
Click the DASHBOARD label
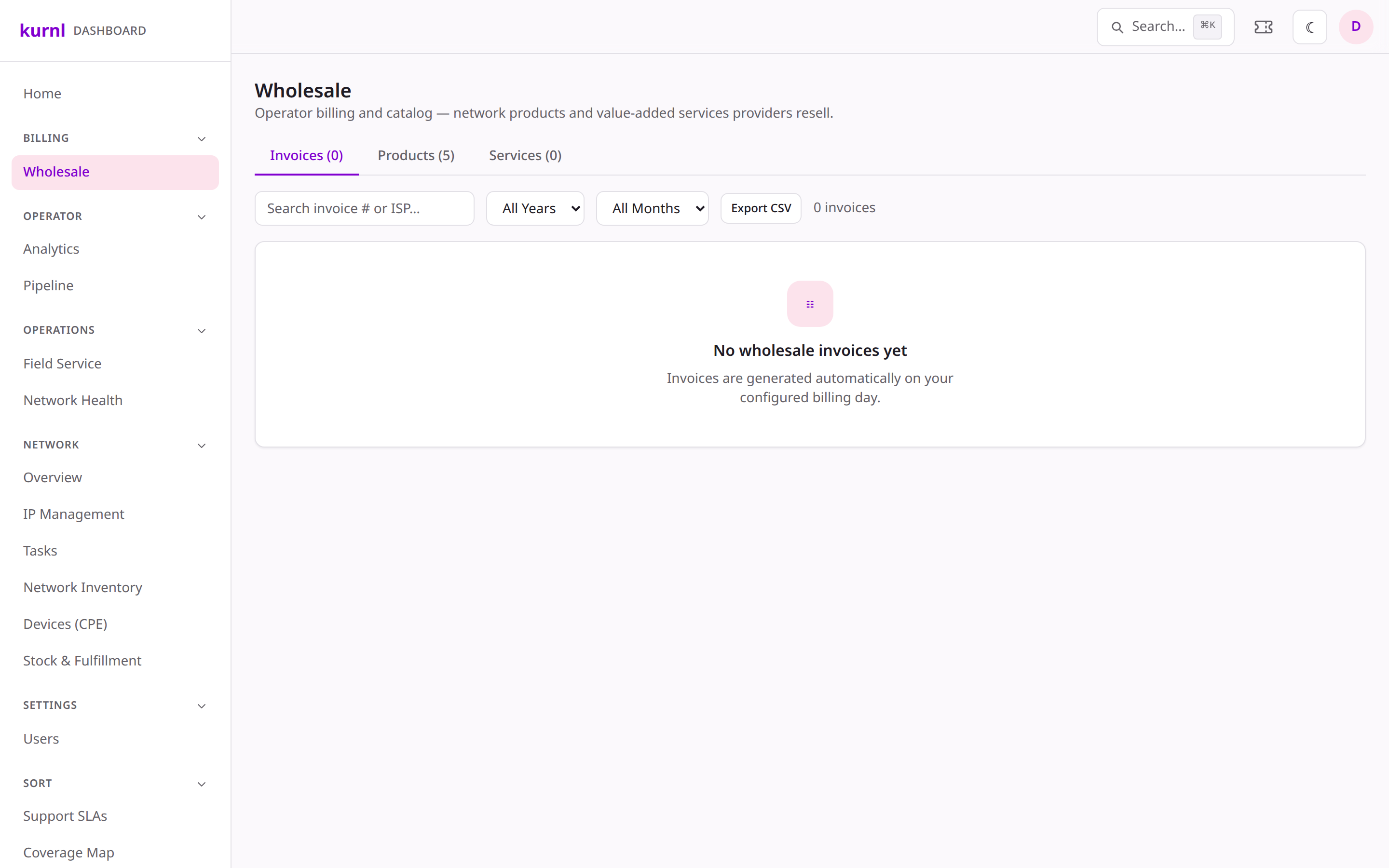(x=109, y=31)
